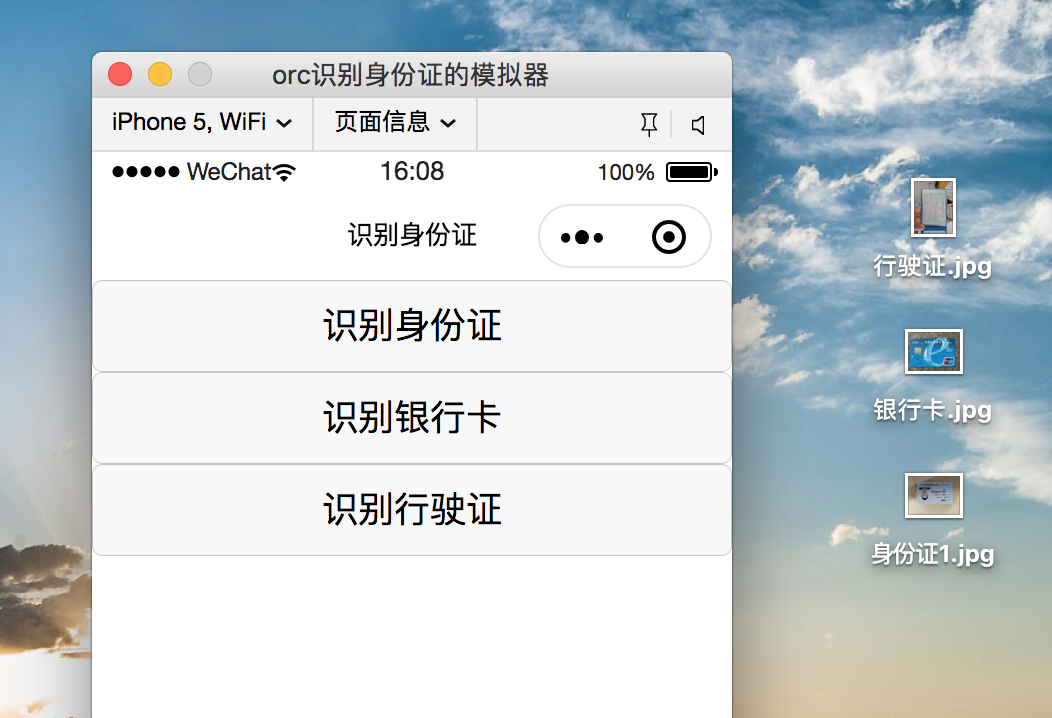Viewport: 1052px width, 718px height.
Task: Close the simulator window with red button
Action: coord(120,74)
